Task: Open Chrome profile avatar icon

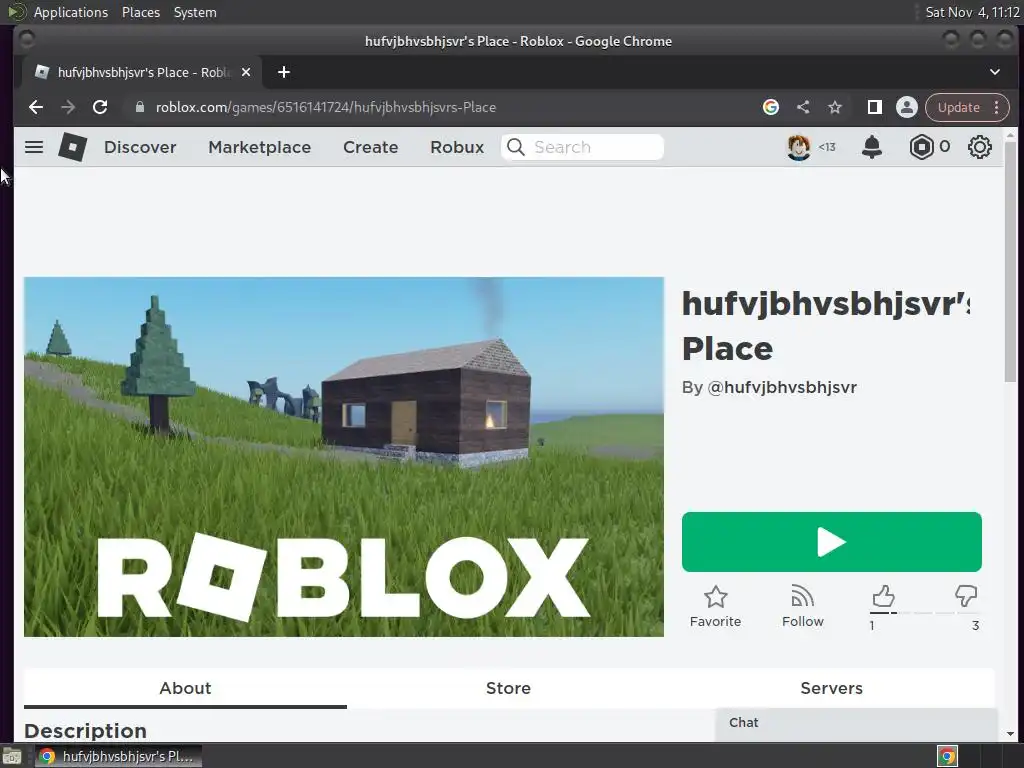Action: 906,107
